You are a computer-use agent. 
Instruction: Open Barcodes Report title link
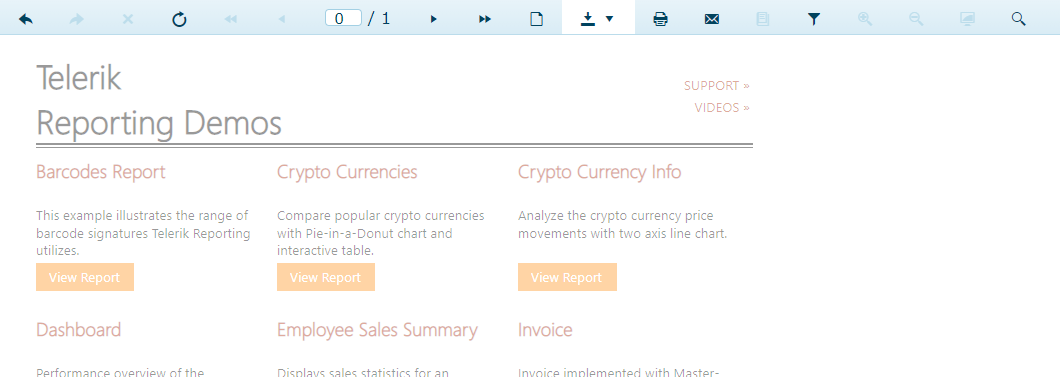(x=101, y=172)
